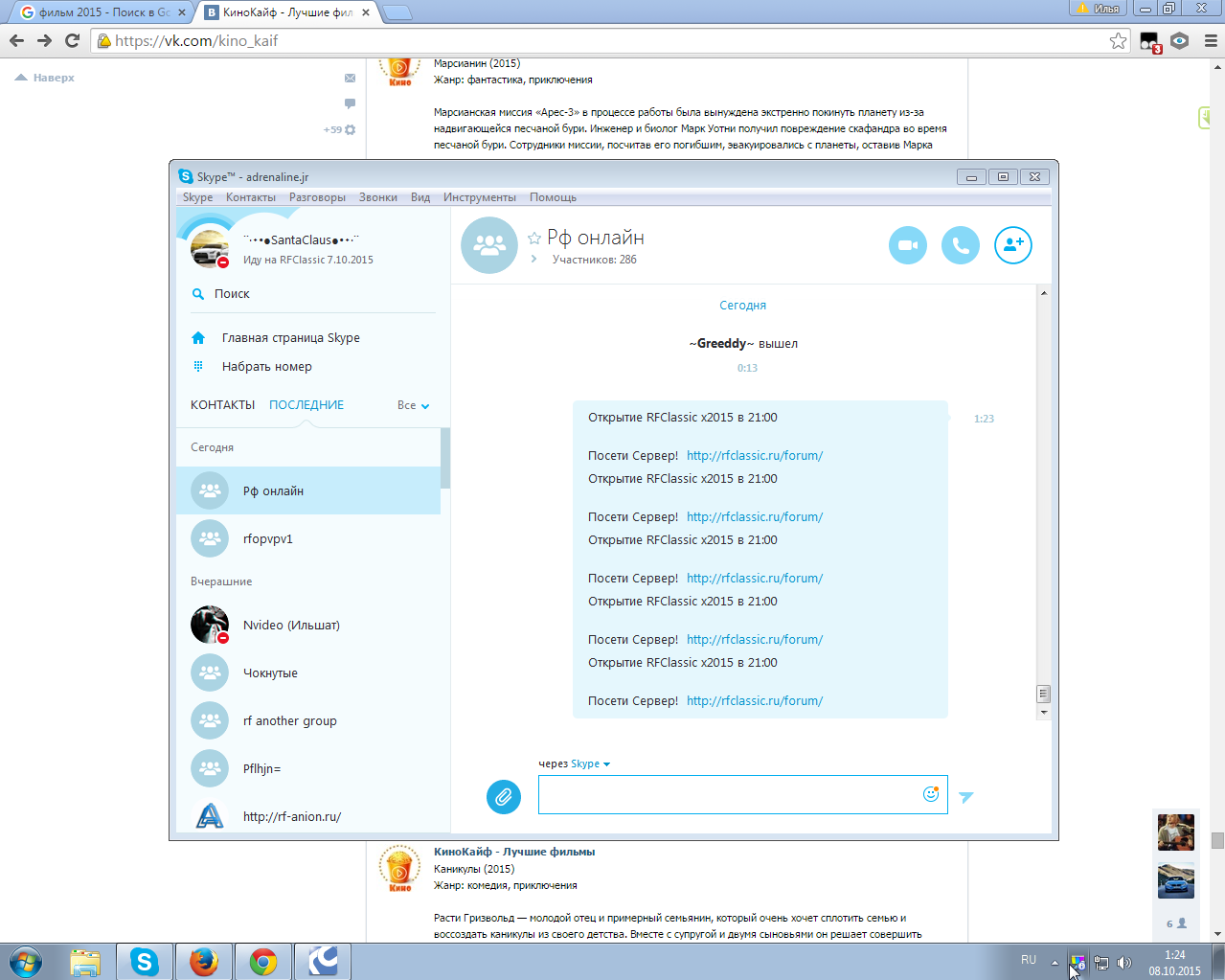Open Firefox from the taskbar
This screenshot has height=980, width=1225.
click(203, 962)
